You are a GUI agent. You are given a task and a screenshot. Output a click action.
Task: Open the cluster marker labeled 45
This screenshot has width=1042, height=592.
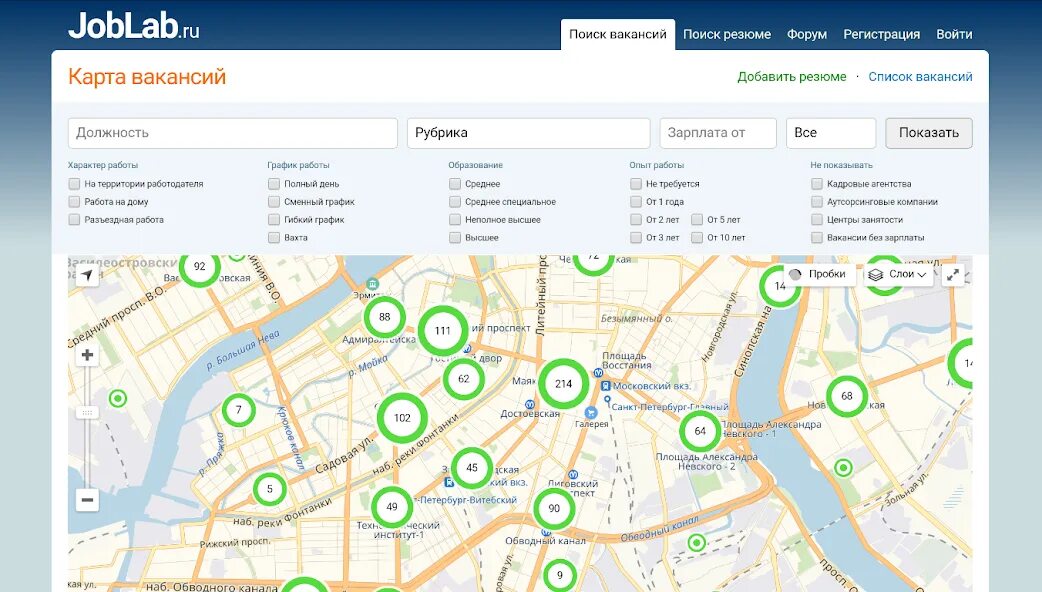coord(472,468)
